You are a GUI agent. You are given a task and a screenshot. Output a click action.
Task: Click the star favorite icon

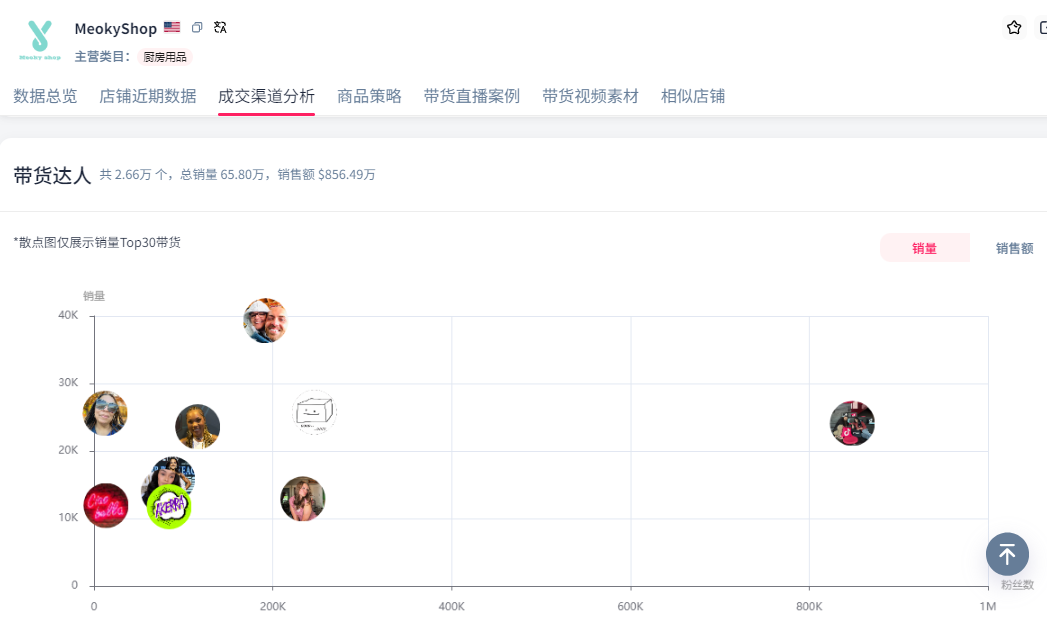click(x=1014, y=28)
